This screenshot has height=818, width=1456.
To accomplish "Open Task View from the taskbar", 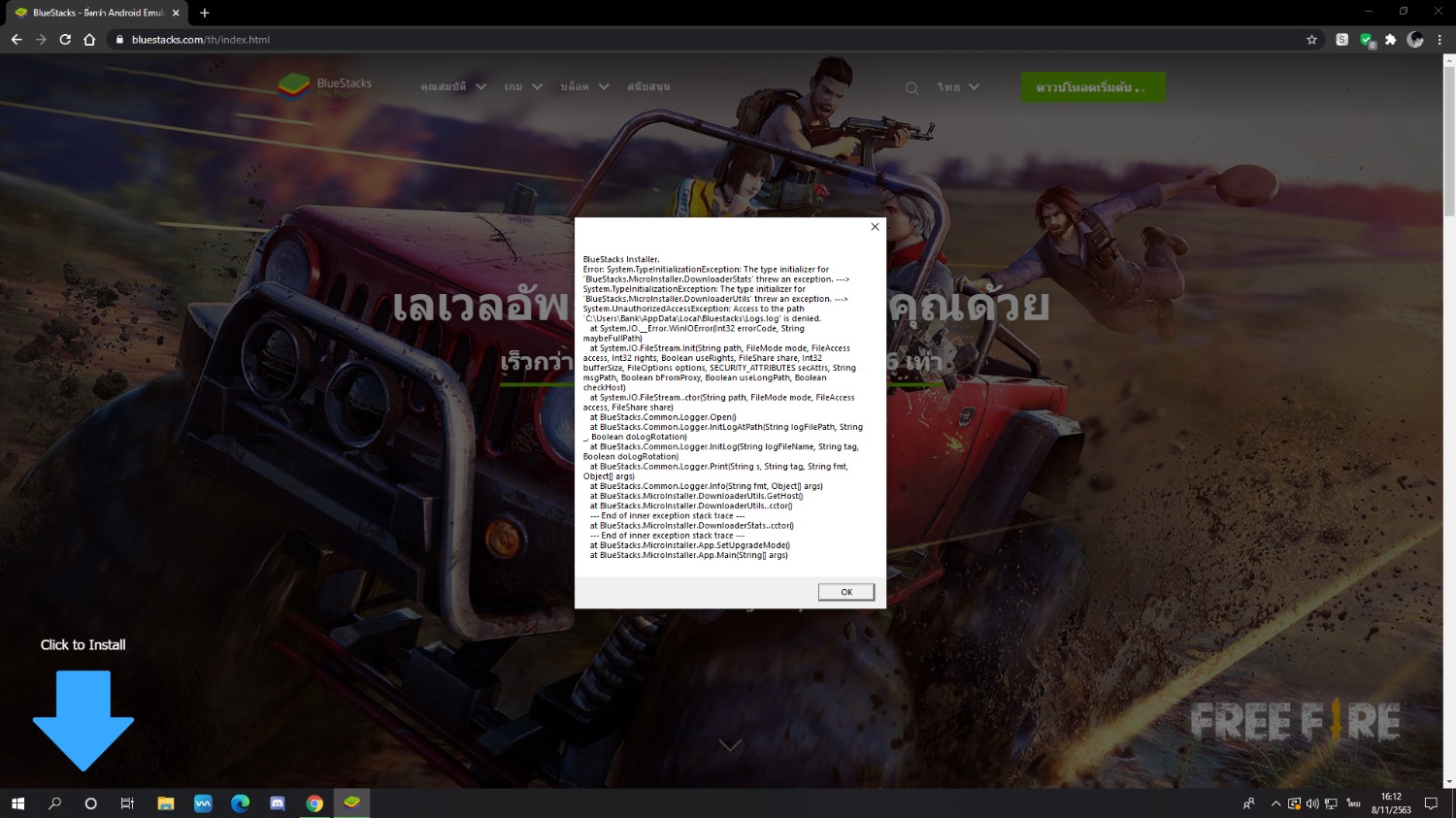I will [127, 803].
